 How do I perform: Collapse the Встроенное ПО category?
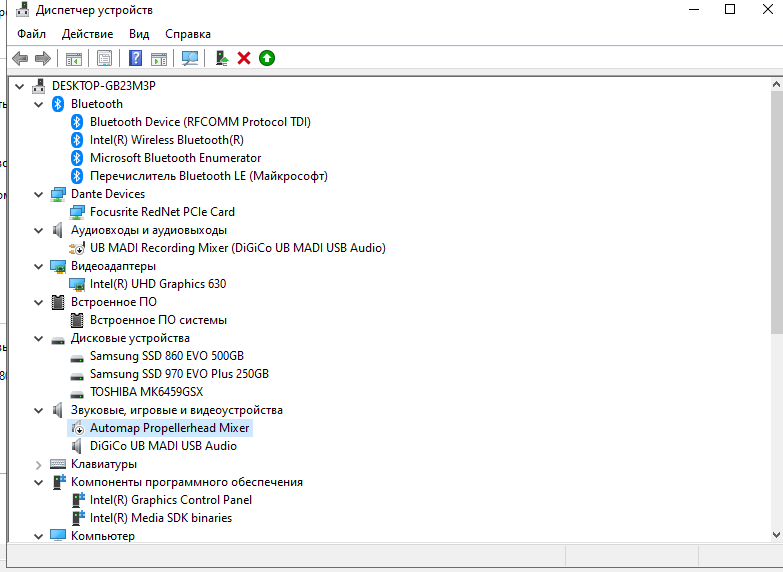(x=38, y=302)
